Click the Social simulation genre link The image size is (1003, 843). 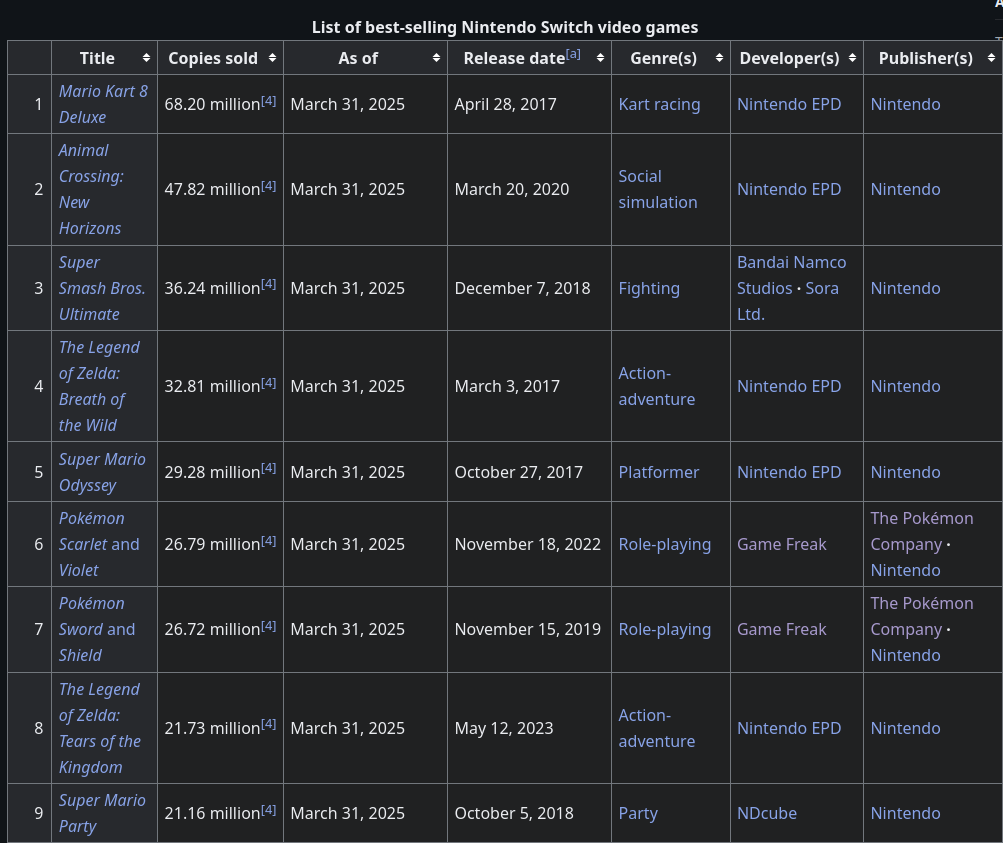tap(658, 189)
